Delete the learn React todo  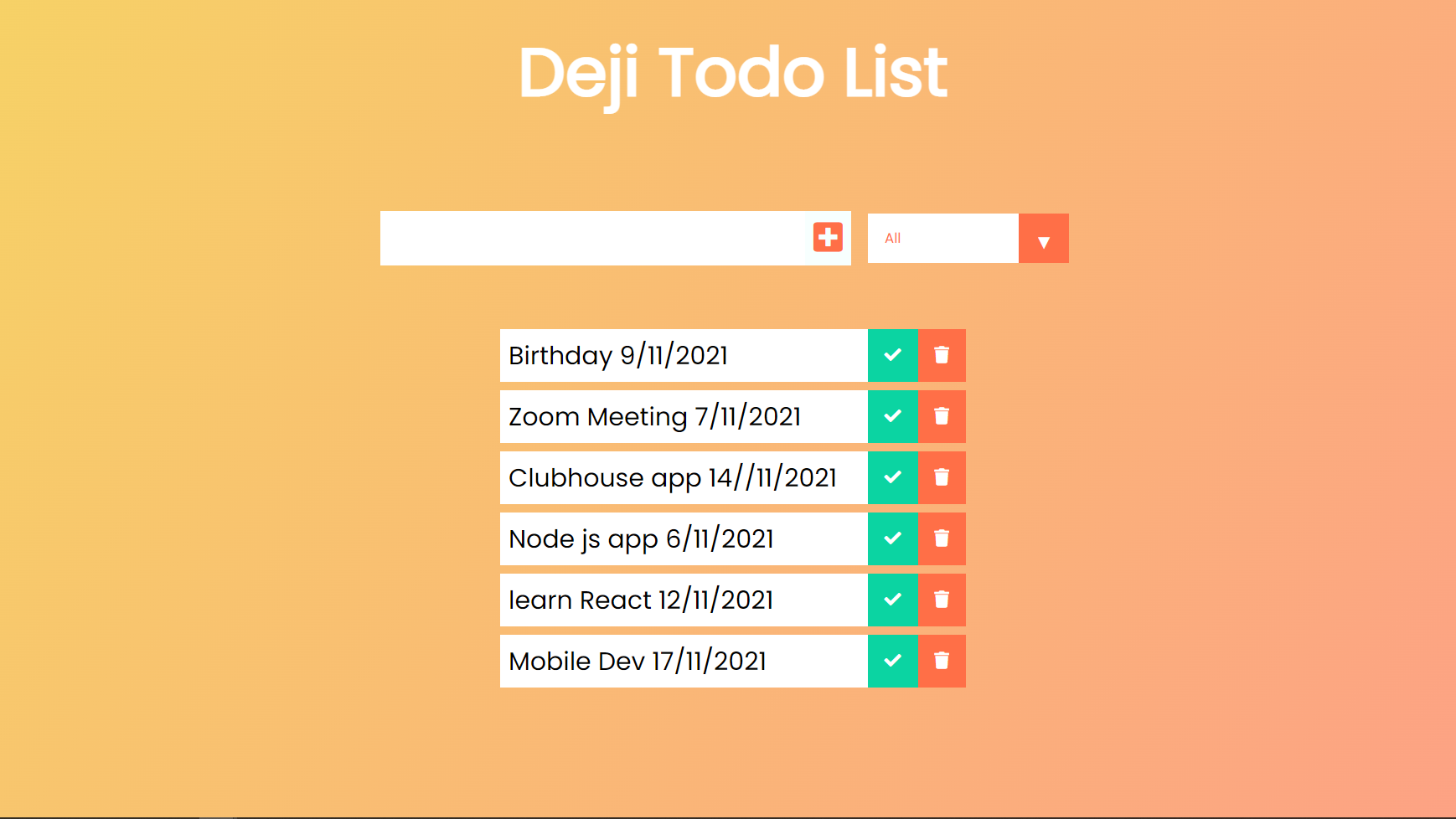click(942, 600)
